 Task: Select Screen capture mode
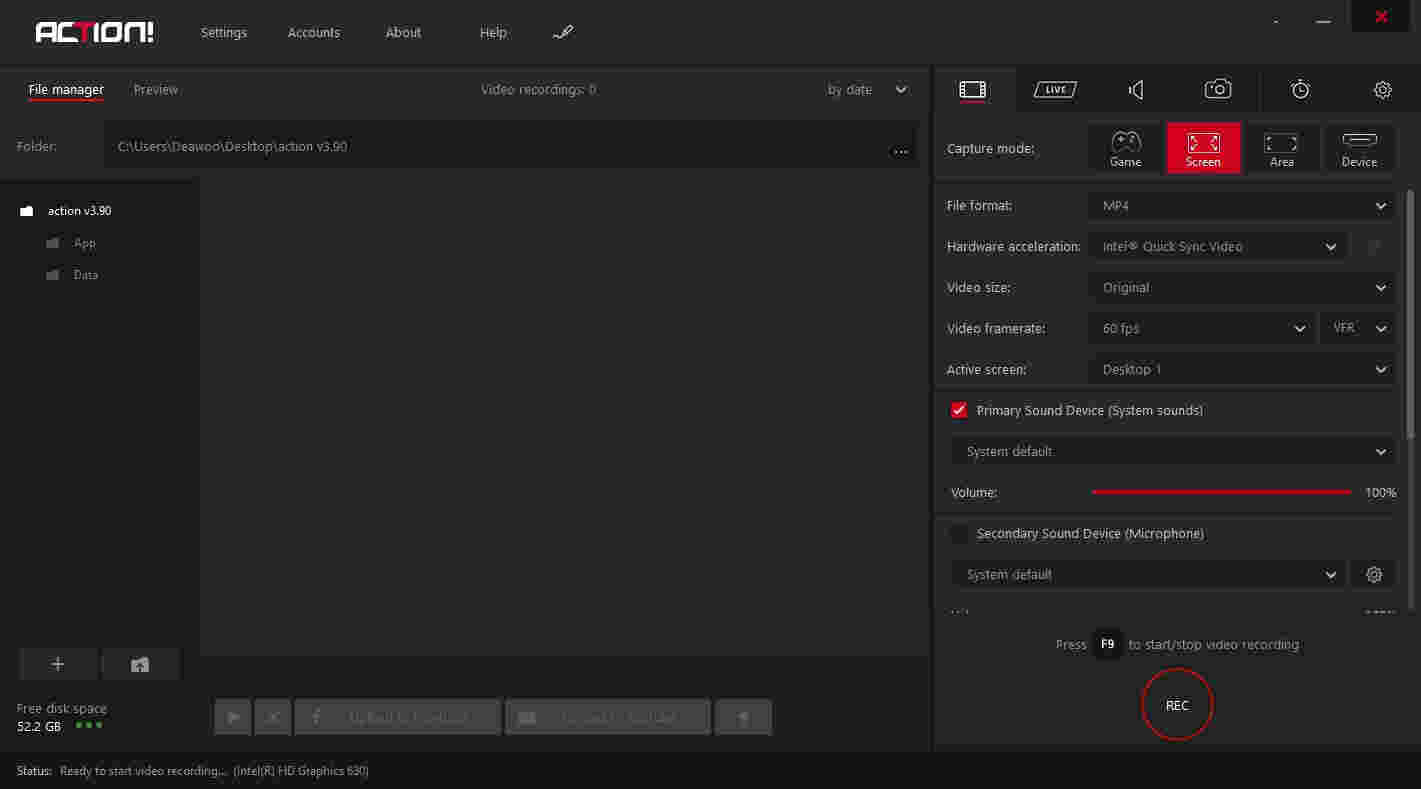pyautogui.click(x=1204, y=148)
